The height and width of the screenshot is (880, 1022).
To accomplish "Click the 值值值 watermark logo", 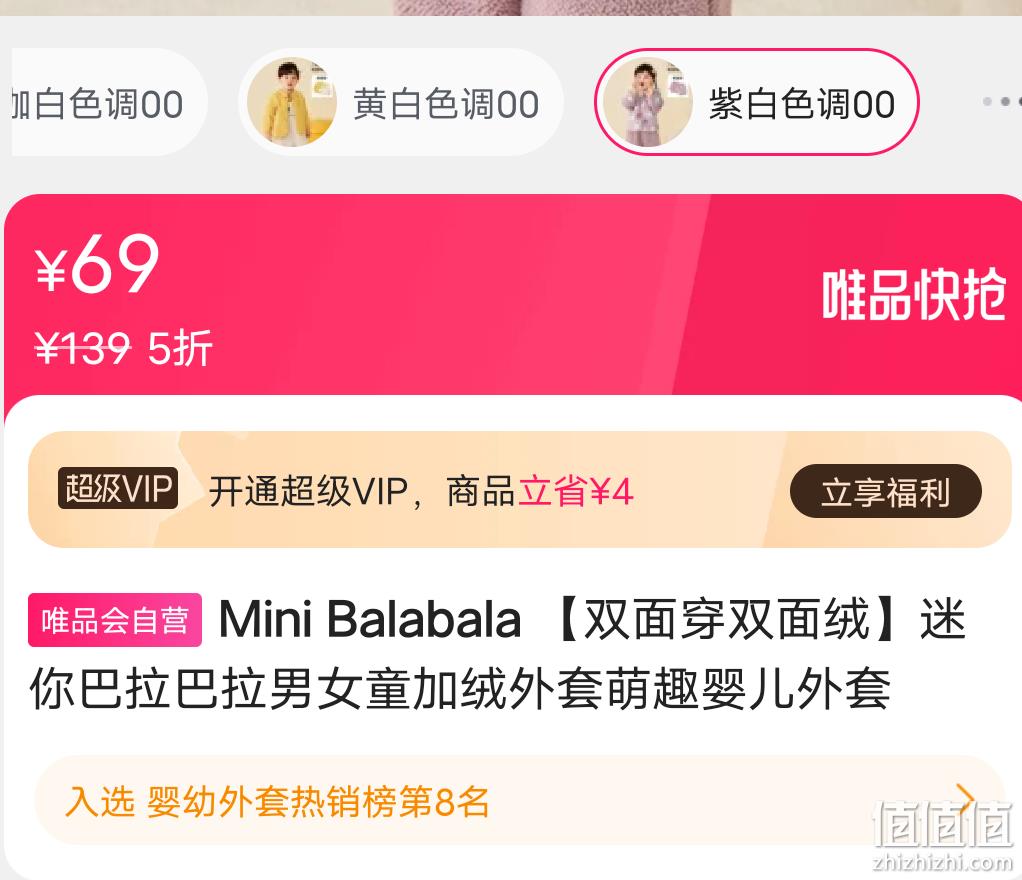I will pyautogui.click(x=942, y=834).
